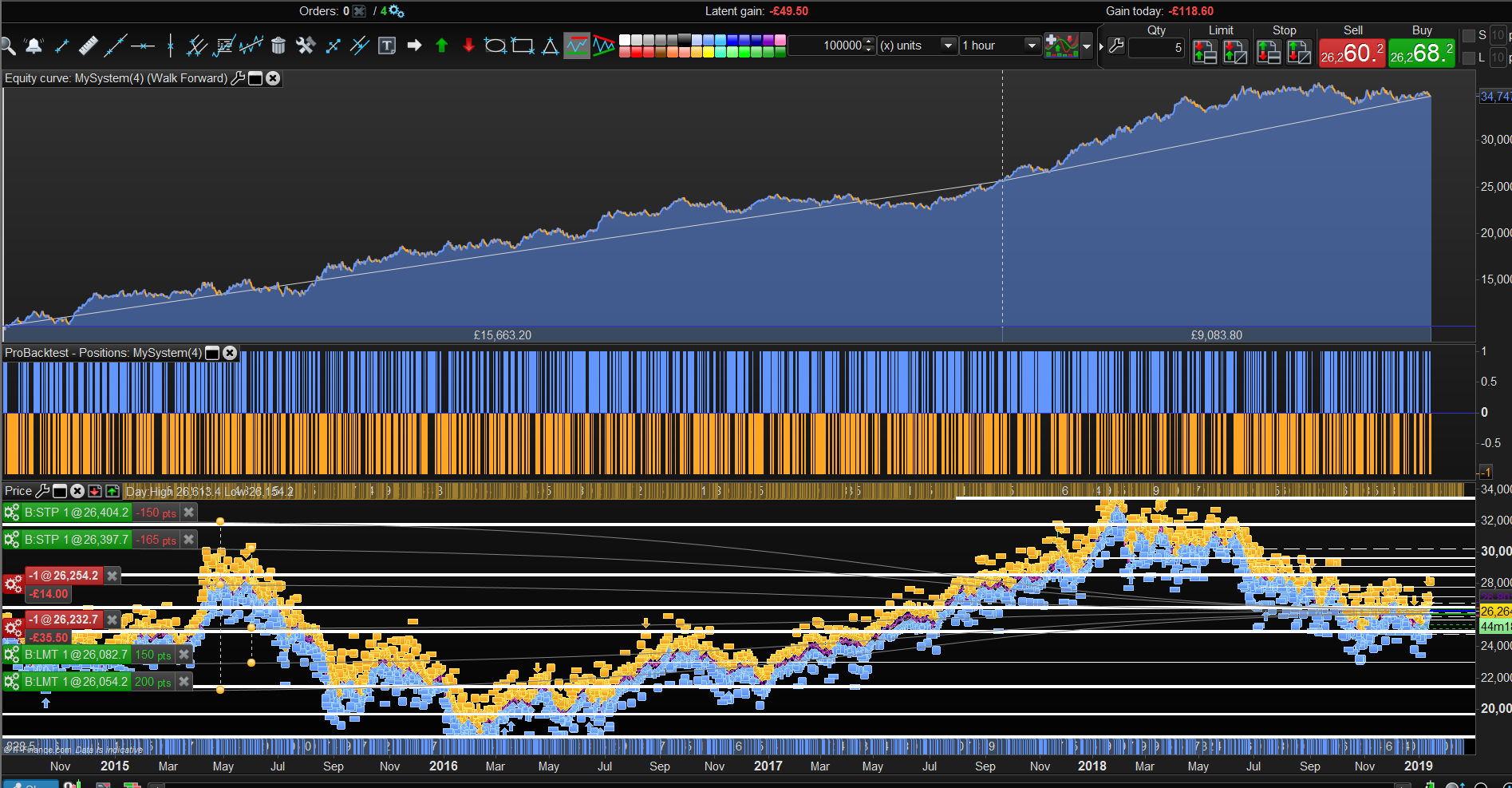Viewport: 1512px width, 788px height.
Task: Pick the ellipse drawing tool
Action: pos(495,46)
